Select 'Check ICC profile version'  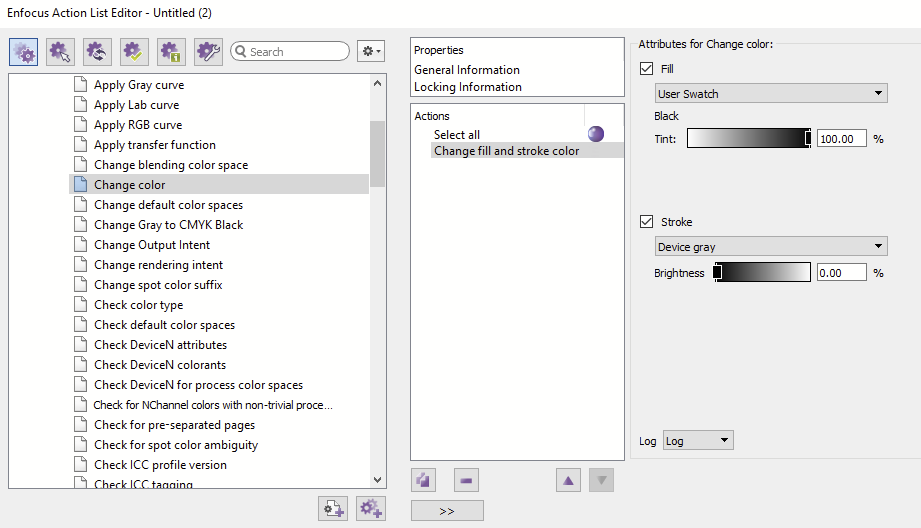(x=160, y=465)
